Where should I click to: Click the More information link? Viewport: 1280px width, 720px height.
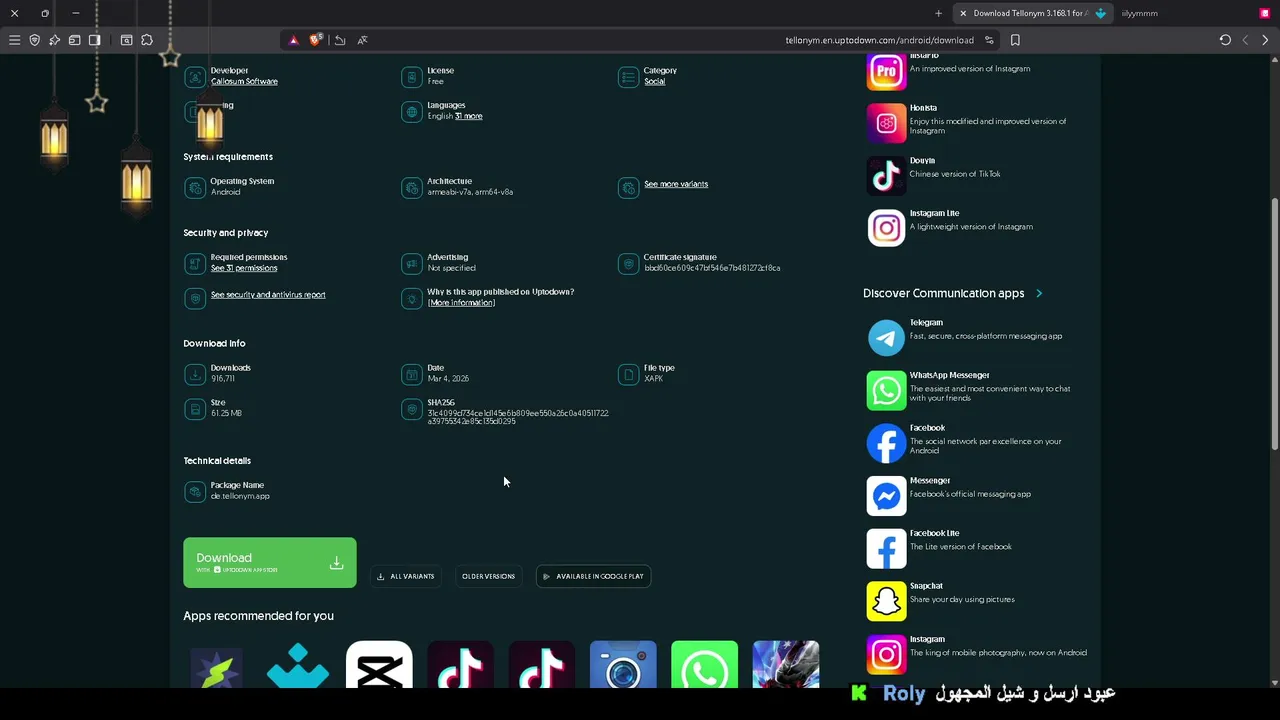[x=461, y=302]
